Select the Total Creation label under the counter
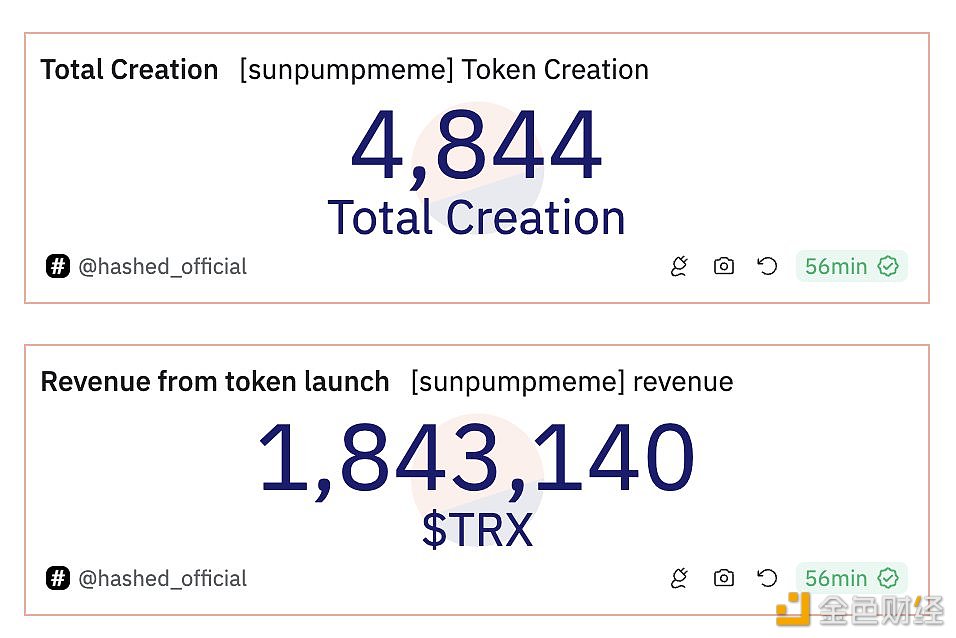This screenshot has width=956, height=638. point(476,218)
